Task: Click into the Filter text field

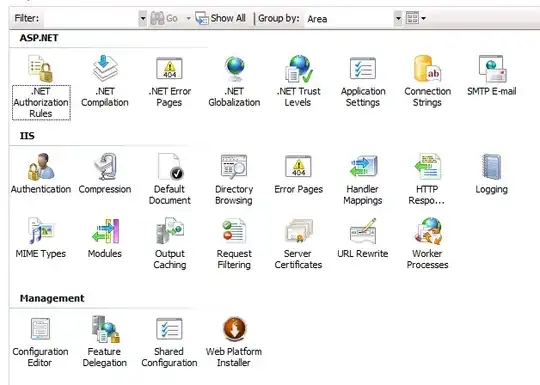Action: click(x=91, y=18)
